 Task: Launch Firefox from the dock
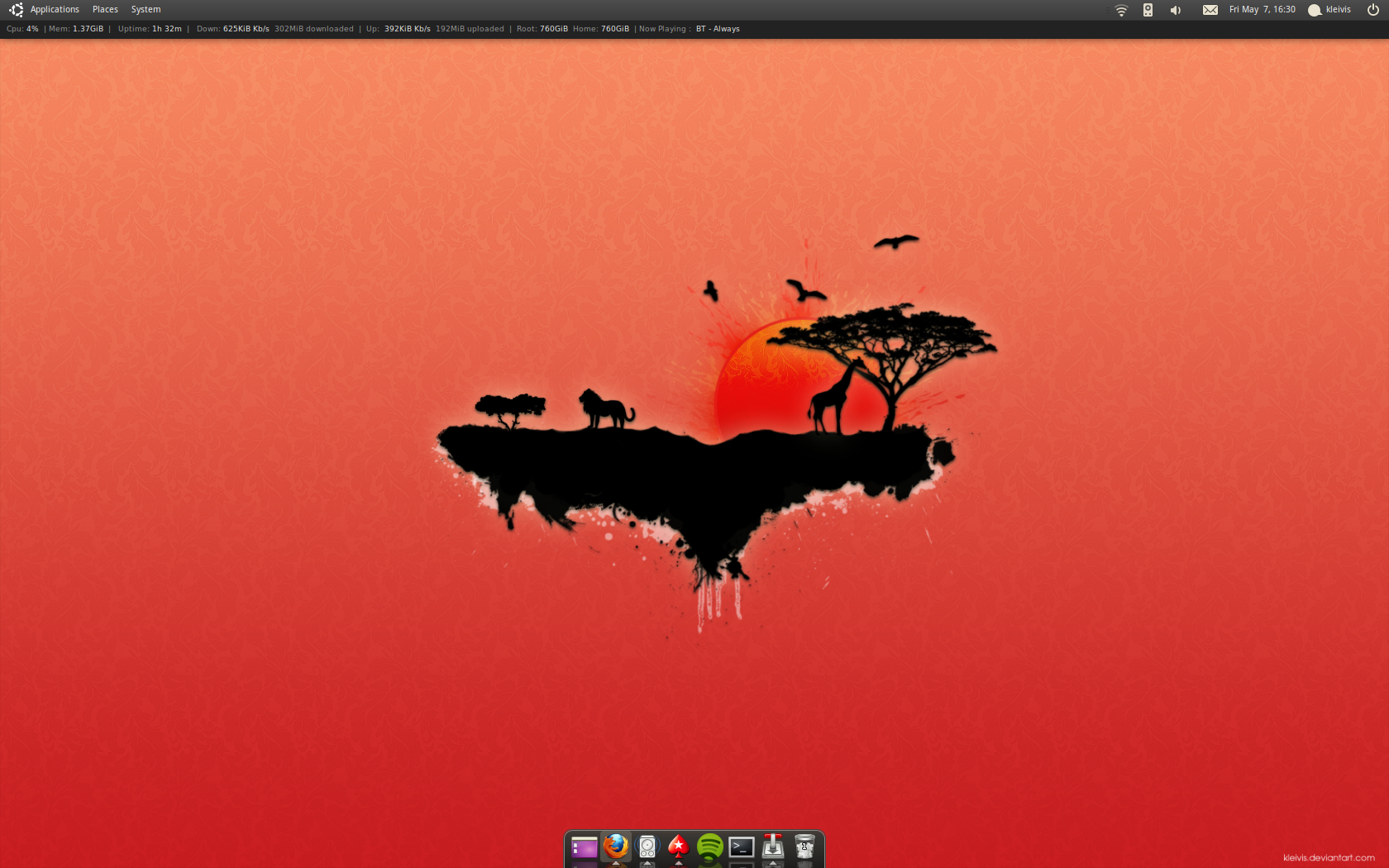coord(616,847)
